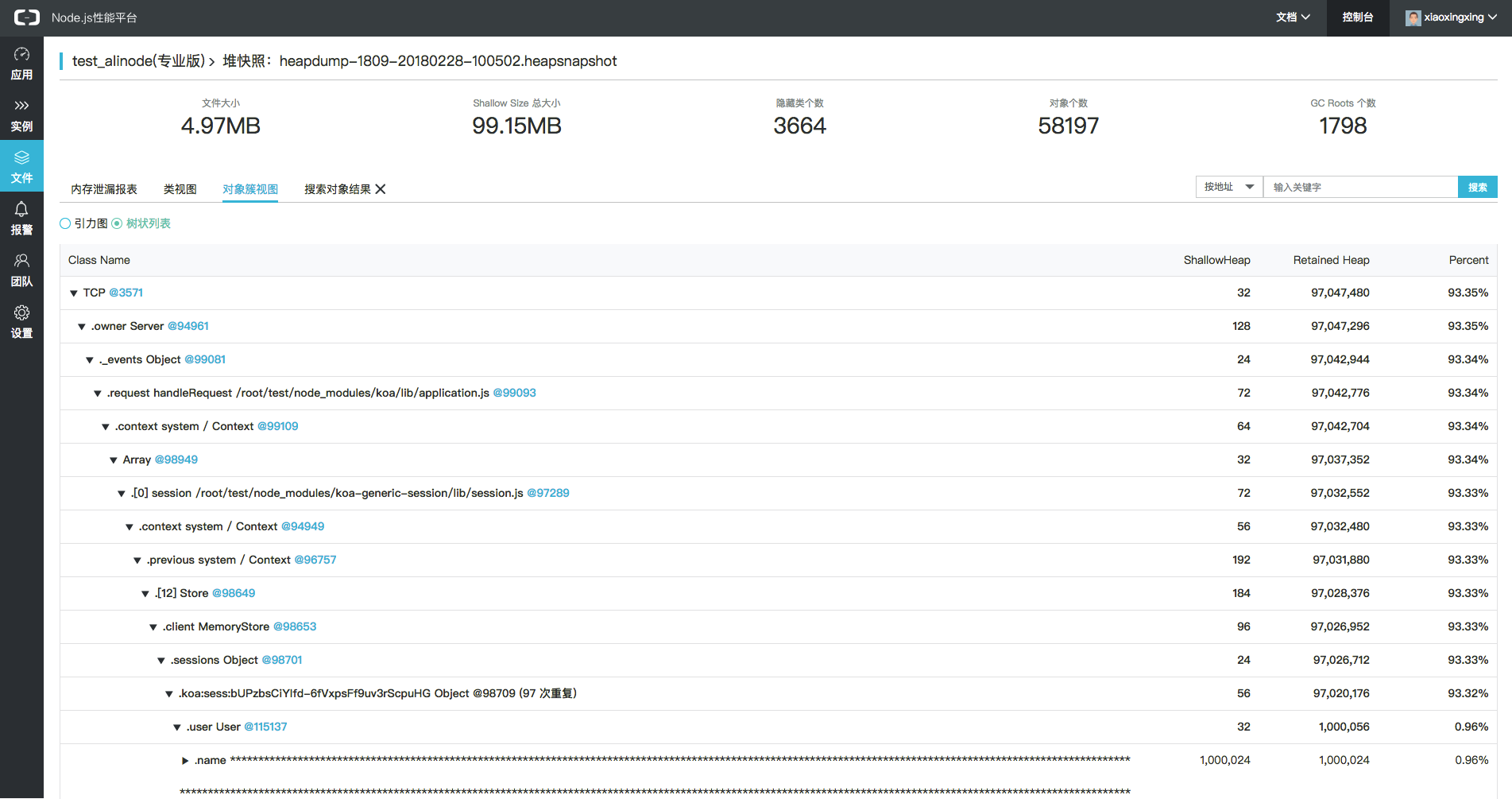The image size is (1512, 799).
Task: Open the 文档 docs menu
Action: (x=1292, y=17)
